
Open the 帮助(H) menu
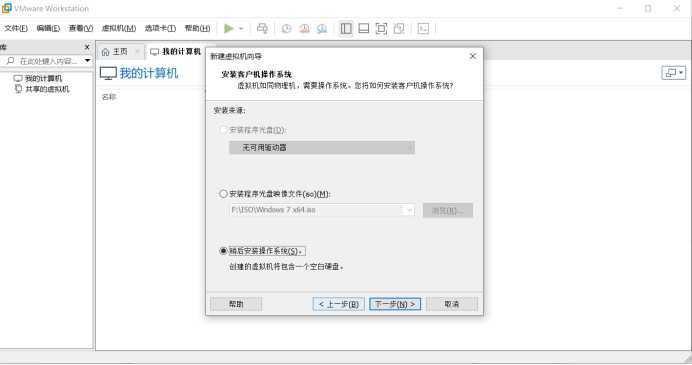pos(197,28)
